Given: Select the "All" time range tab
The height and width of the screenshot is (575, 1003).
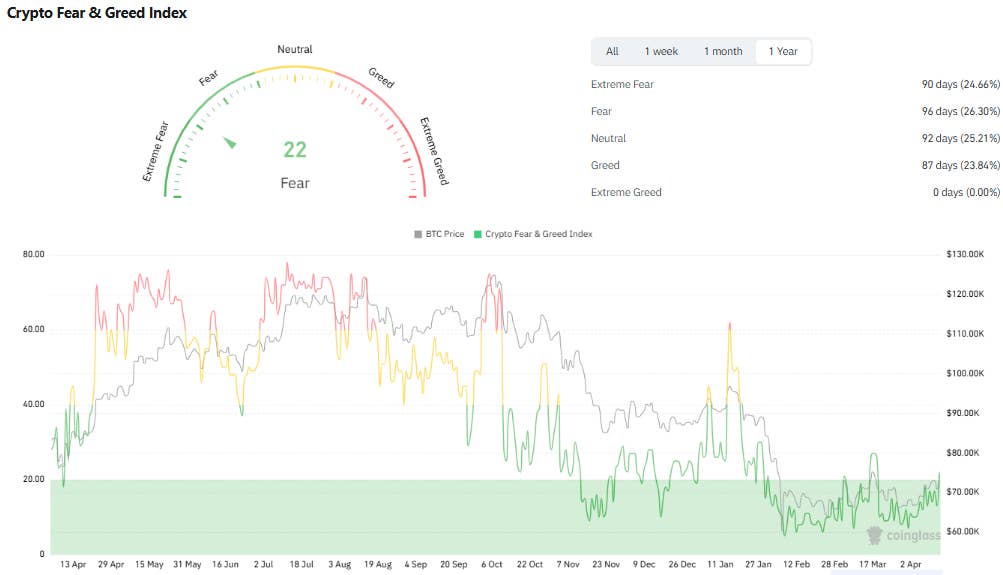Looking at the screenshot, I should [612, 51].
